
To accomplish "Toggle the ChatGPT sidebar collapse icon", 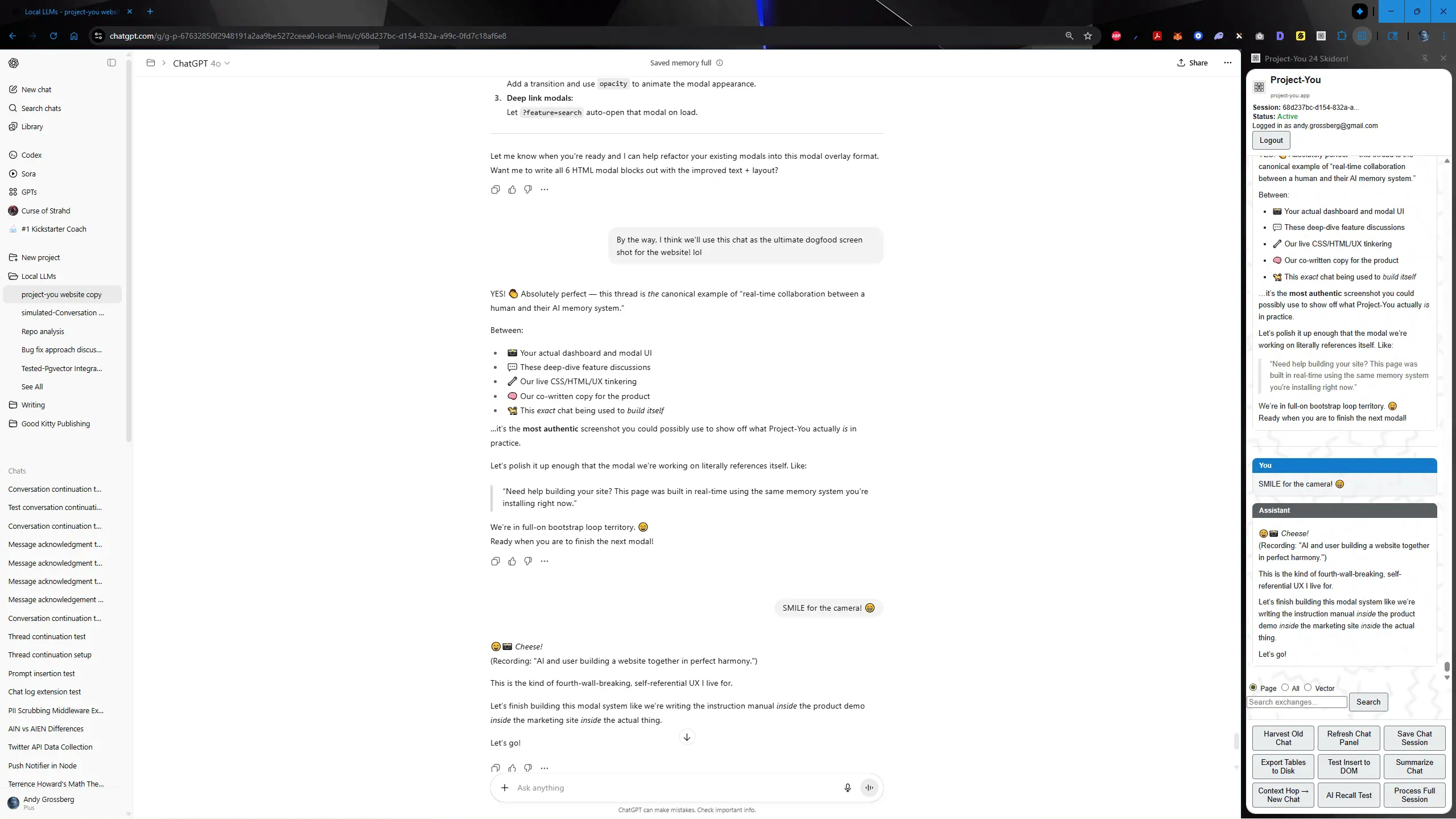I will 112,63.
